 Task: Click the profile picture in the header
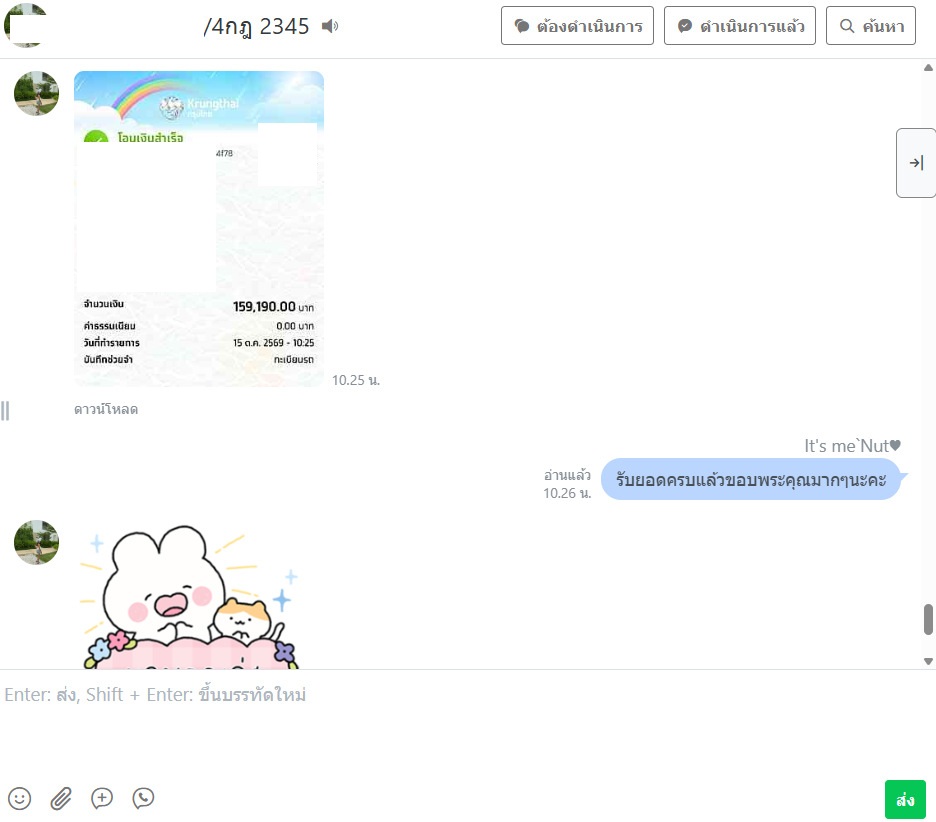[25, 25]
